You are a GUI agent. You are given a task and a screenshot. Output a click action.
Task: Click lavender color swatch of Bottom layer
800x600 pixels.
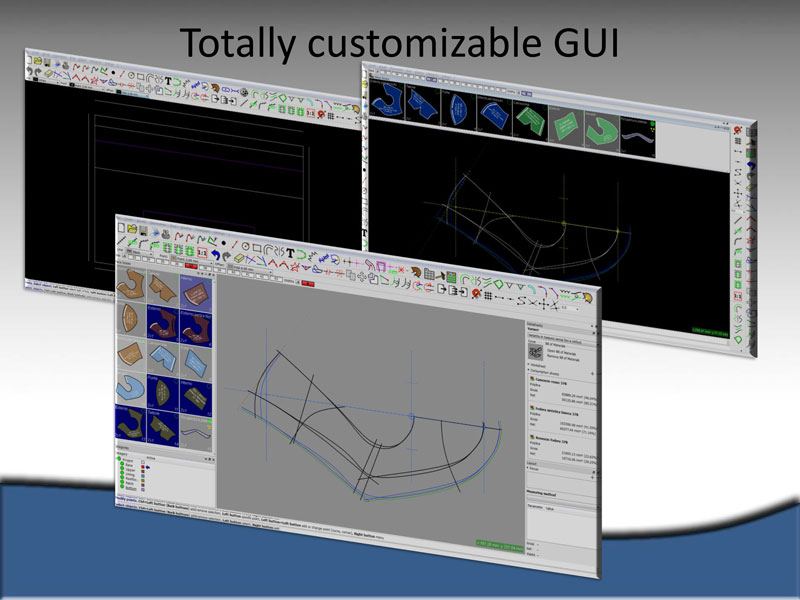click(x=143, y=490)
